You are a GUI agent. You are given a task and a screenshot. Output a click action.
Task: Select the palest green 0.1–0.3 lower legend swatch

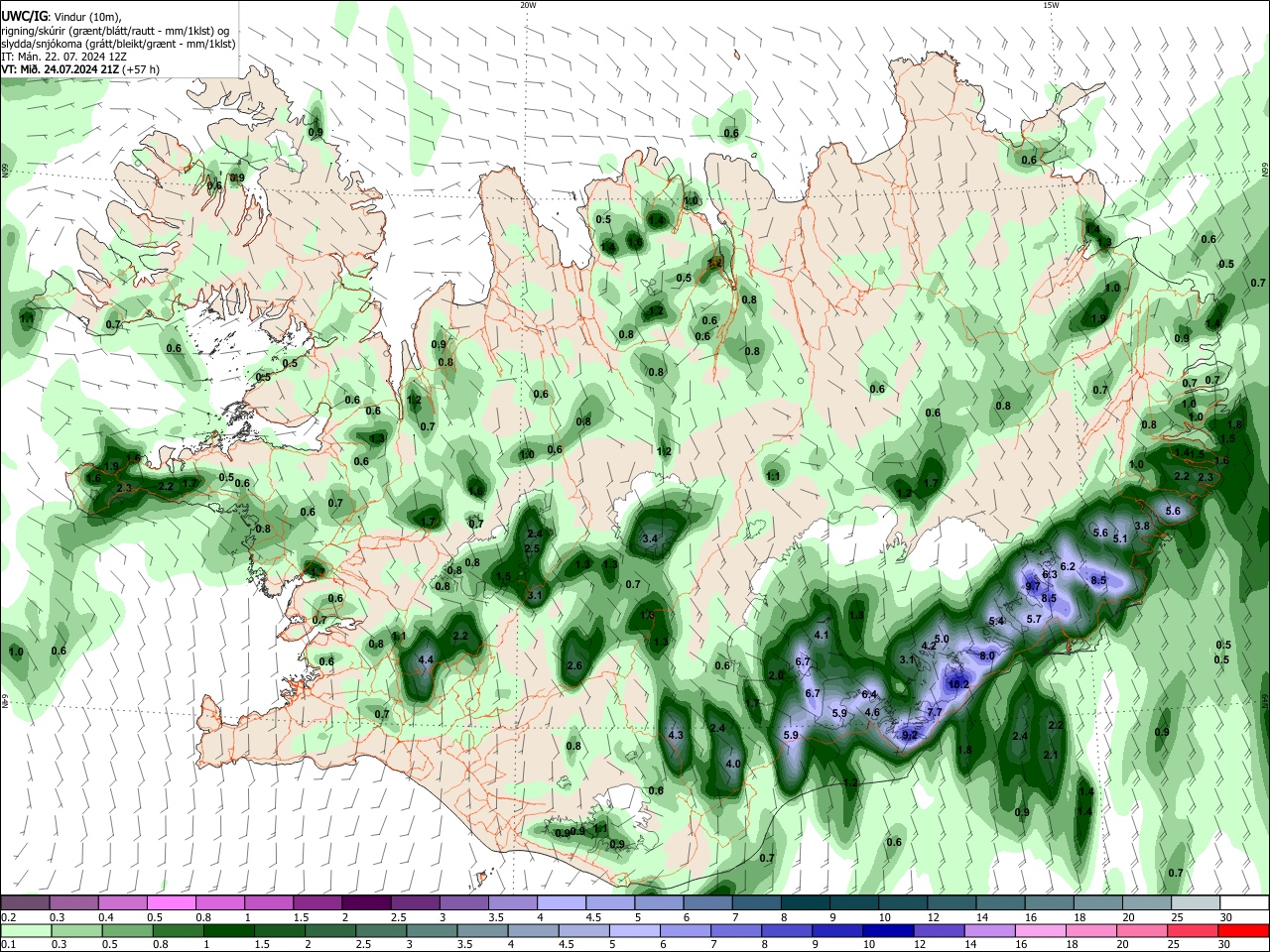point(26,930)
